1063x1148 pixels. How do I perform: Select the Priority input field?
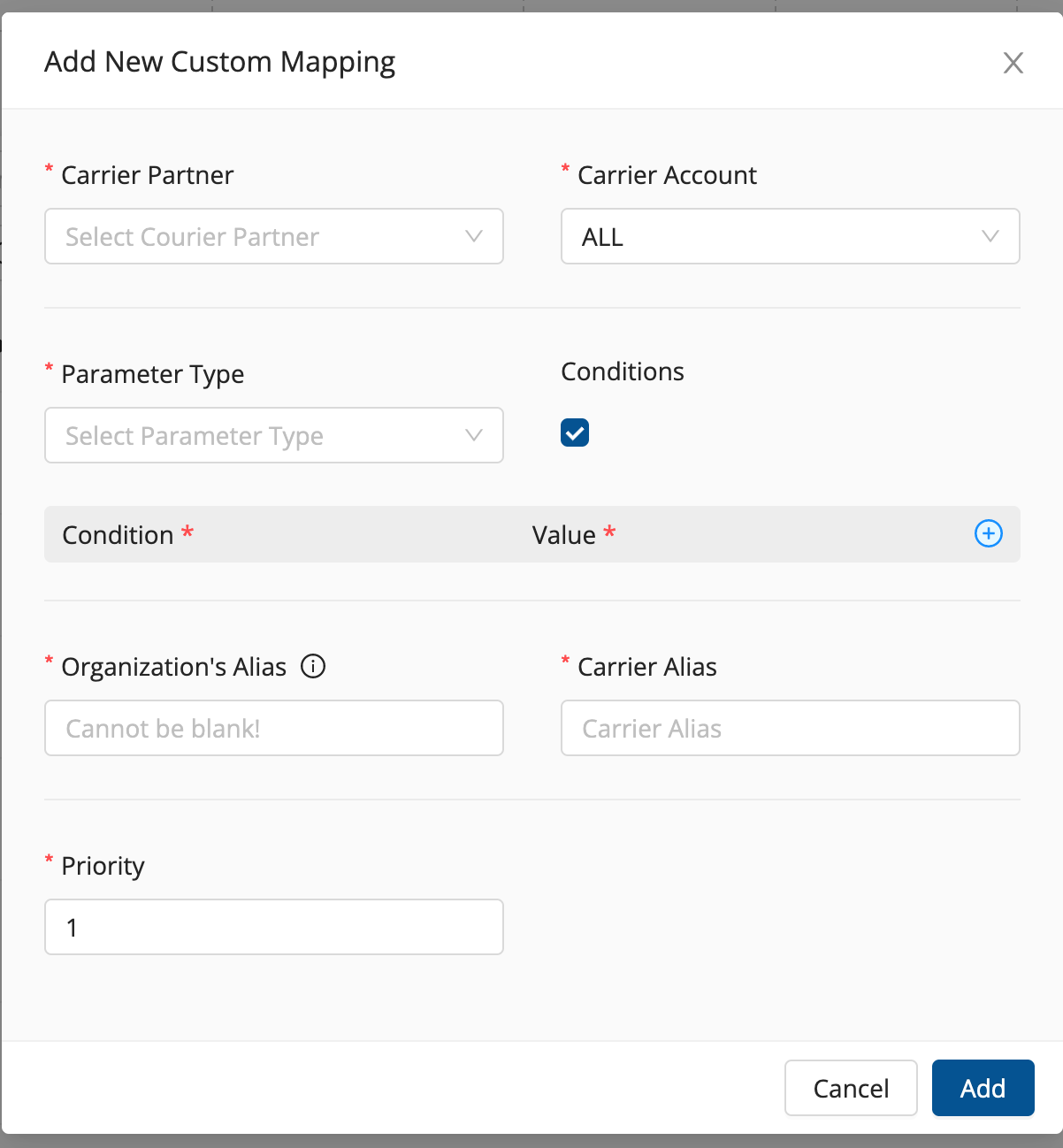[x=274, y=927]
